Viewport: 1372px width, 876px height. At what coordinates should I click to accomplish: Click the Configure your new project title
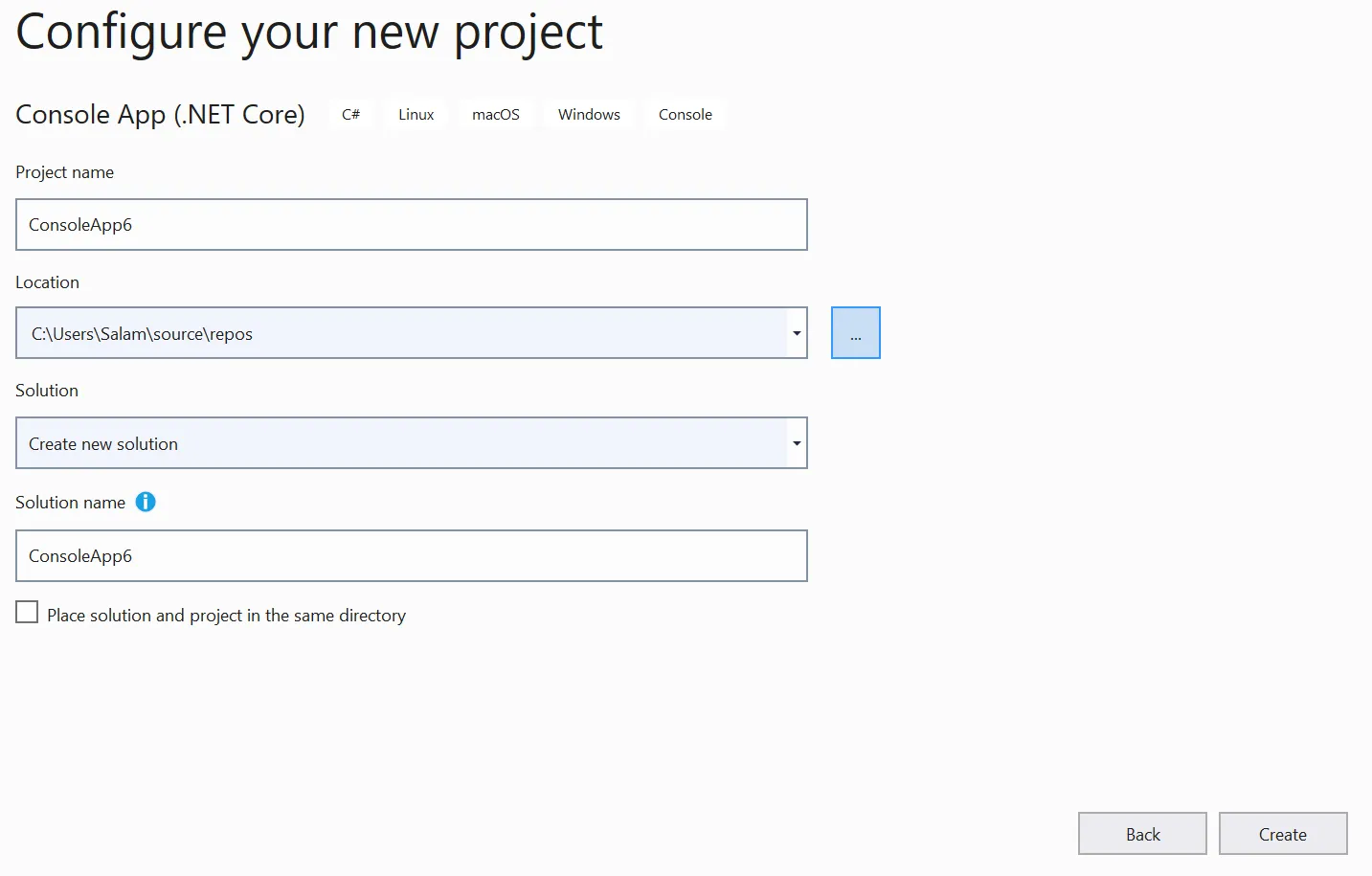coord(308,32)
